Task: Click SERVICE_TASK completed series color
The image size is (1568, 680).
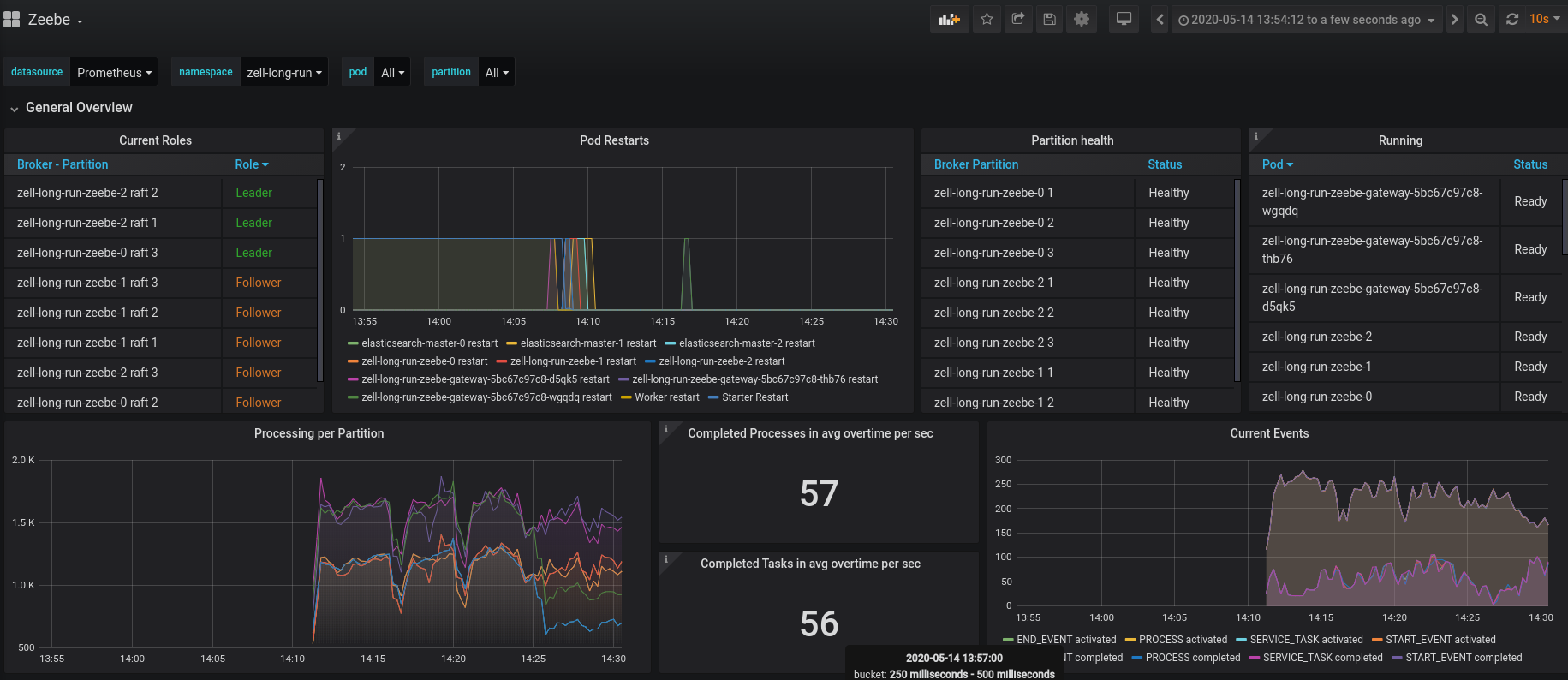Action: (1255, 658)
